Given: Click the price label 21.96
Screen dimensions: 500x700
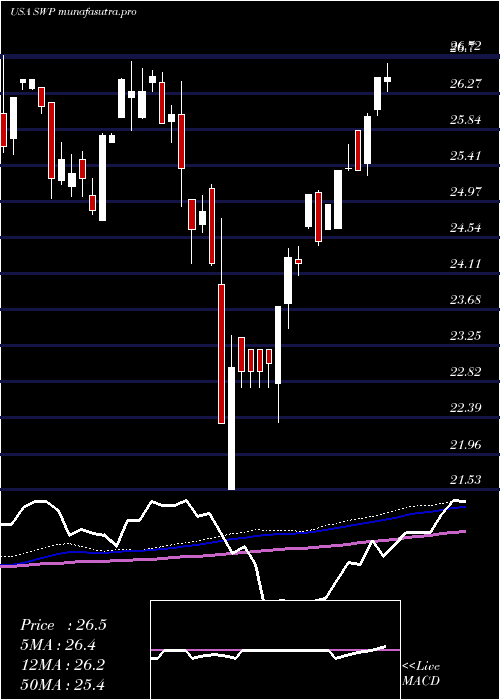Looking at the screenshot, I should pyautogui.click(x=466, y=444).
